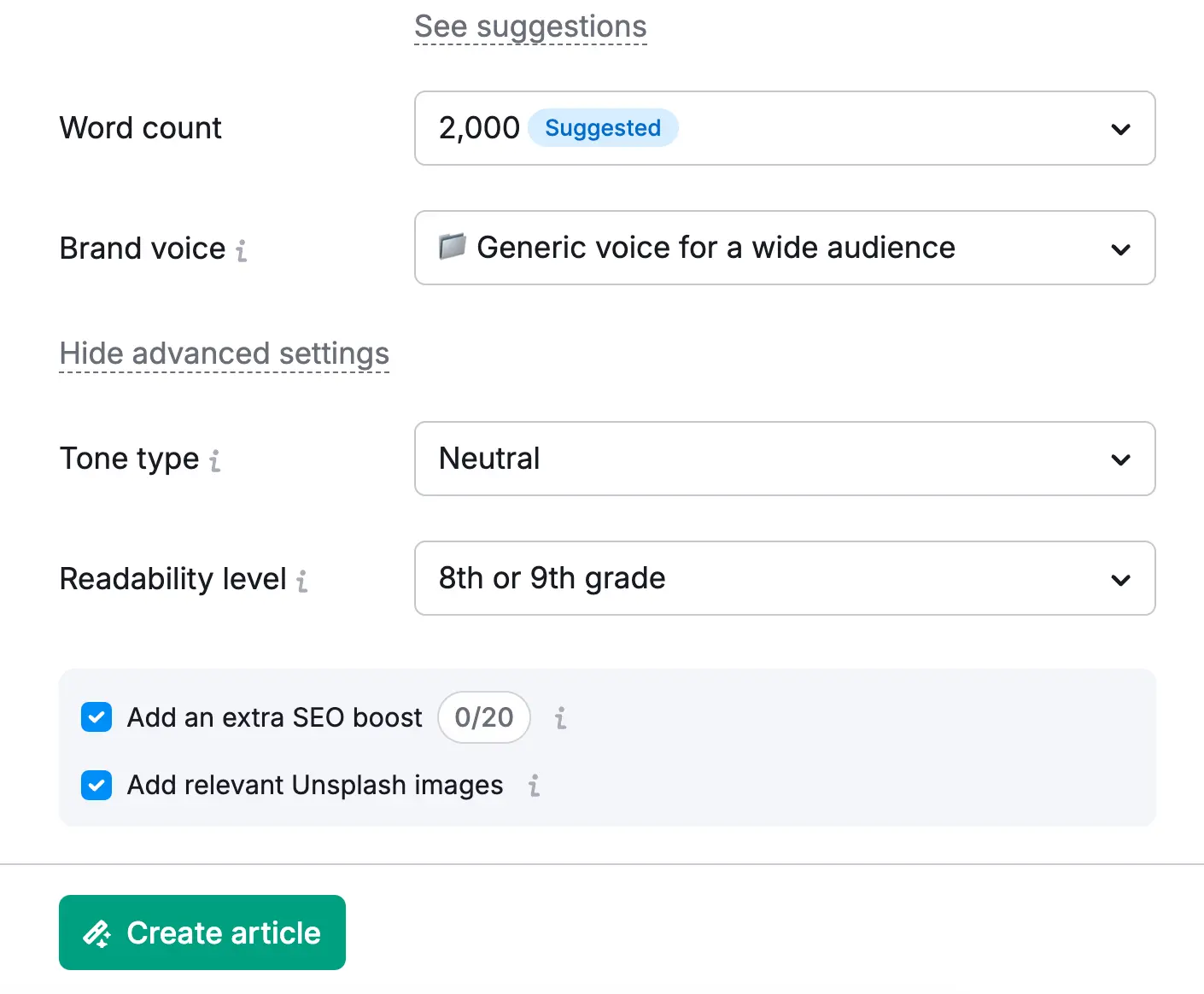The height and width of the screenshot is (994, 1204).
Task: Click the Suggested badge in Word count
Action: pyautogui.click(x=603, y=128)
